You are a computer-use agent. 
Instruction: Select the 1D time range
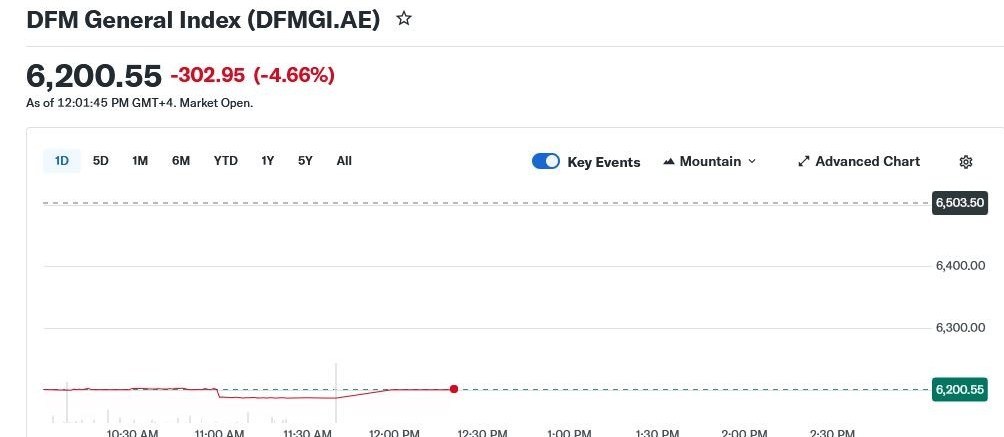click(x=62, y=161)
